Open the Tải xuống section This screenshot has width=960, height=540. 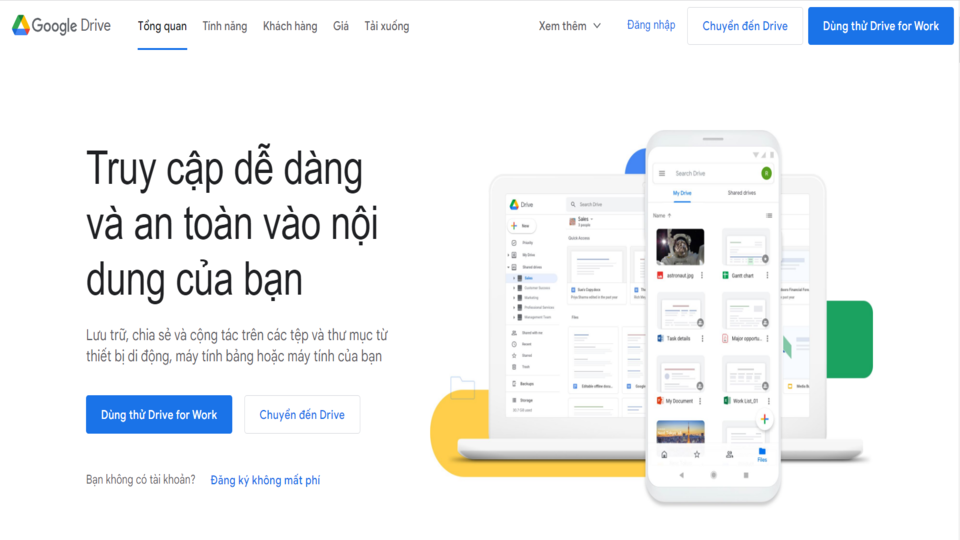[x=387, y=26]
